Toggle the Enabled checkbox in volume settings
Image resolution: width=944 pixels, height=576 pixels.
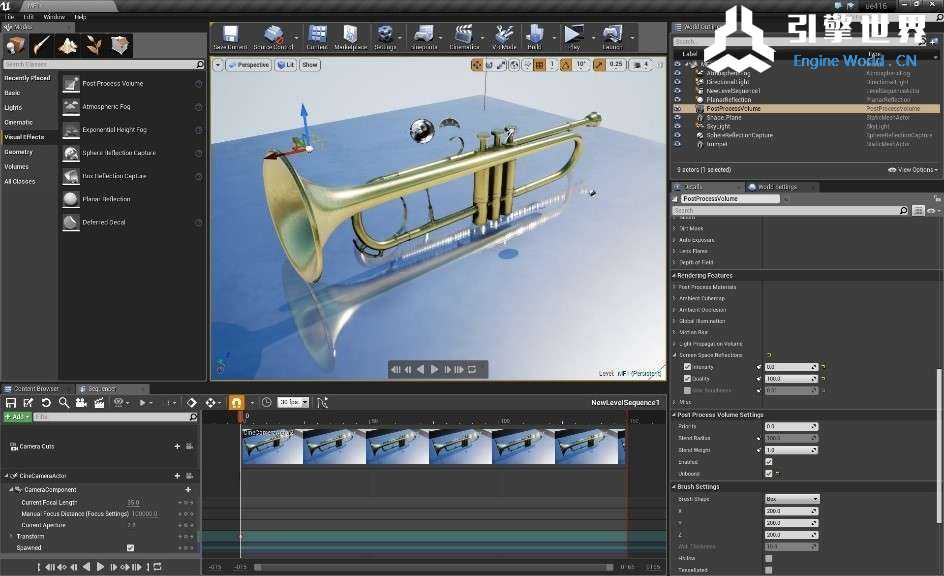(768, 462)
